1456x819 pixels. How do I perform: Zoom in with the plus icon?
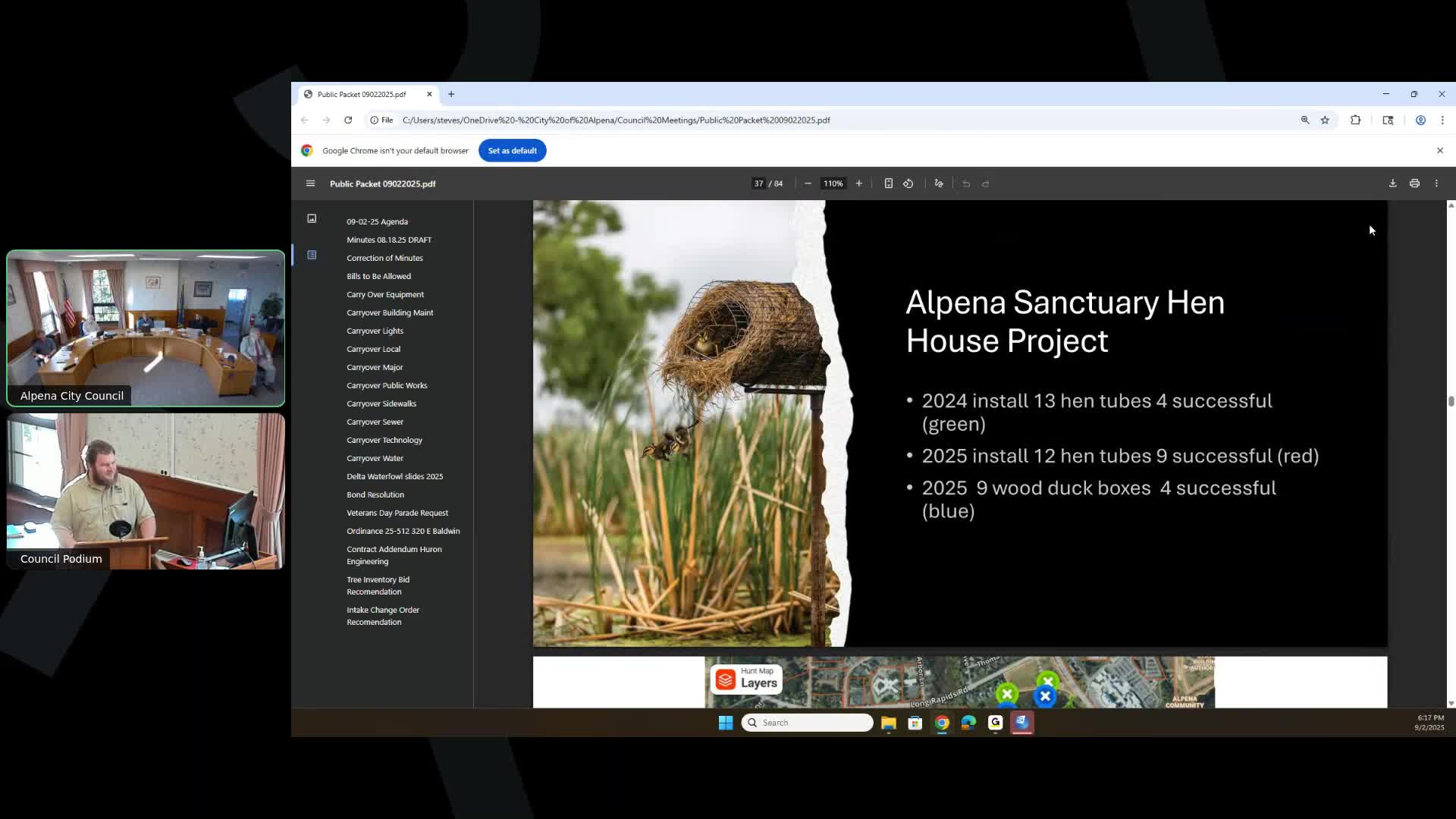[x=858, y=184]
